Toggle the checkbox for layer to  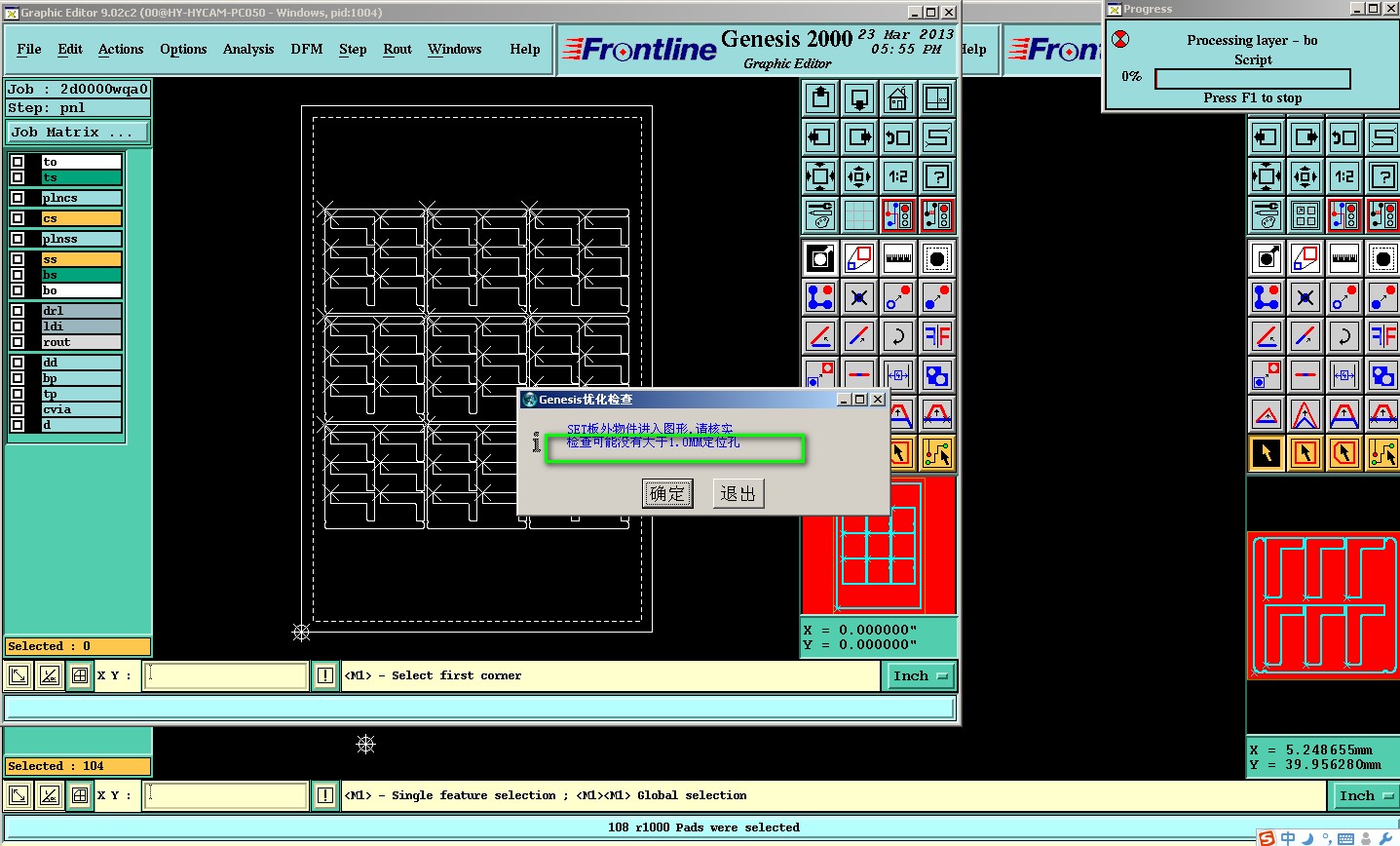coord(18,162)
